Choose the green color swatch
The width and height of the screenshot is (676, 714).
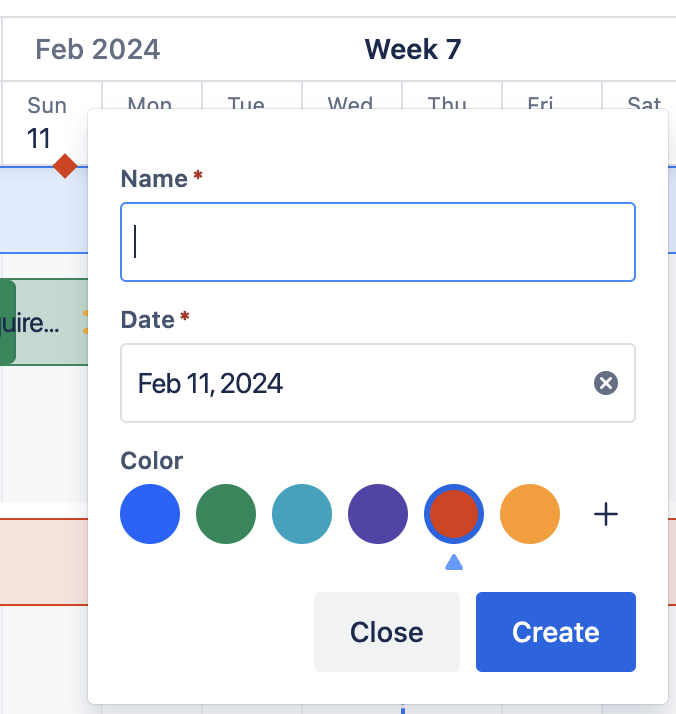[x=226, y=514]
